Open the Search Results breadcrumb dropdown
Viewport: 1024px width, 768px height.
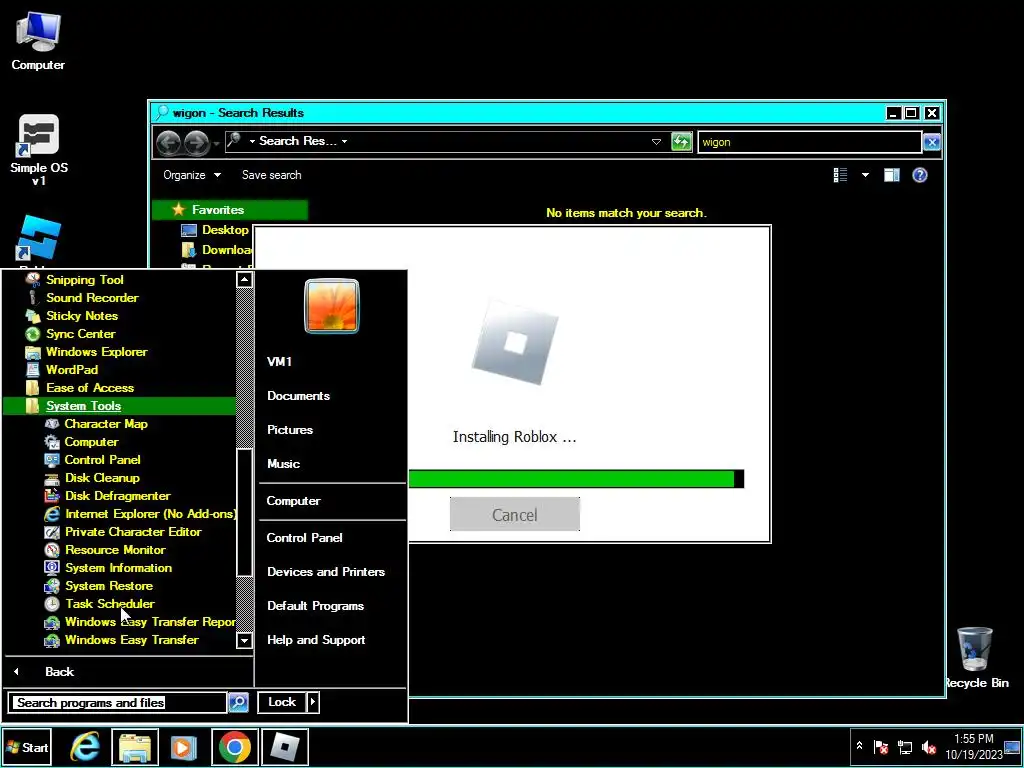(x=344, y=141)
